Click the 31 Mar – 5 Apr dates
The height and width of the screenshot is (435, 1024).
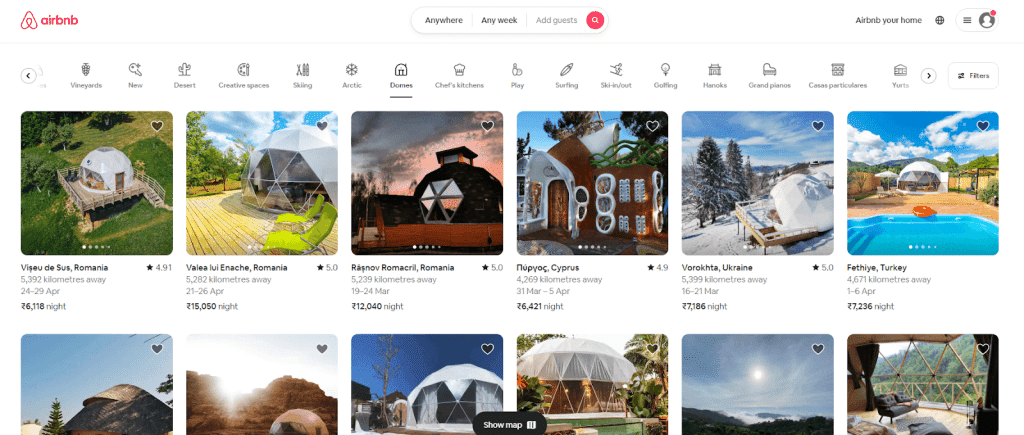pos(545,291)
